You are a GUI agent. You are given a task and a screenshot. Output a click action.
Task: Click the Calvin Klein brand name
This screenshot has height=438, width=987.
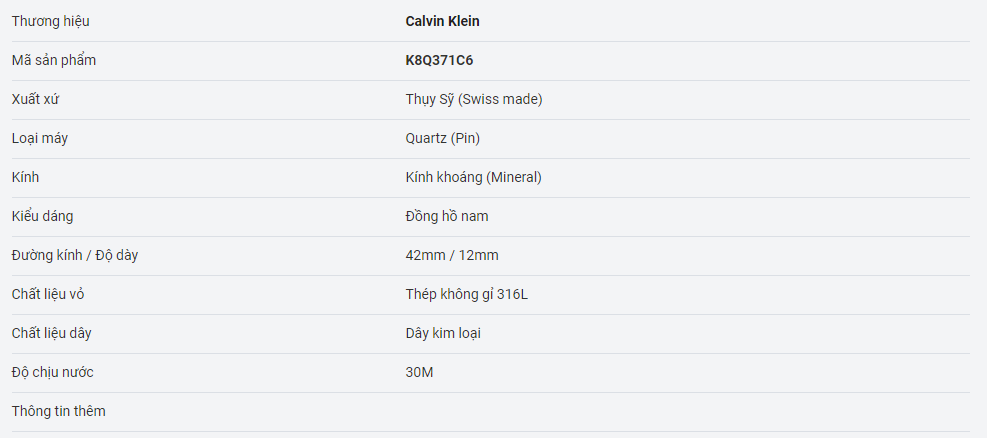coord(442,21)
